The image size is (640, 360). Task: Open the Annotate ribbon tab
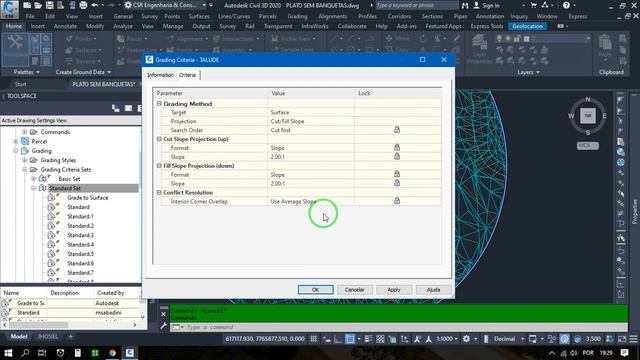[65, 26]
